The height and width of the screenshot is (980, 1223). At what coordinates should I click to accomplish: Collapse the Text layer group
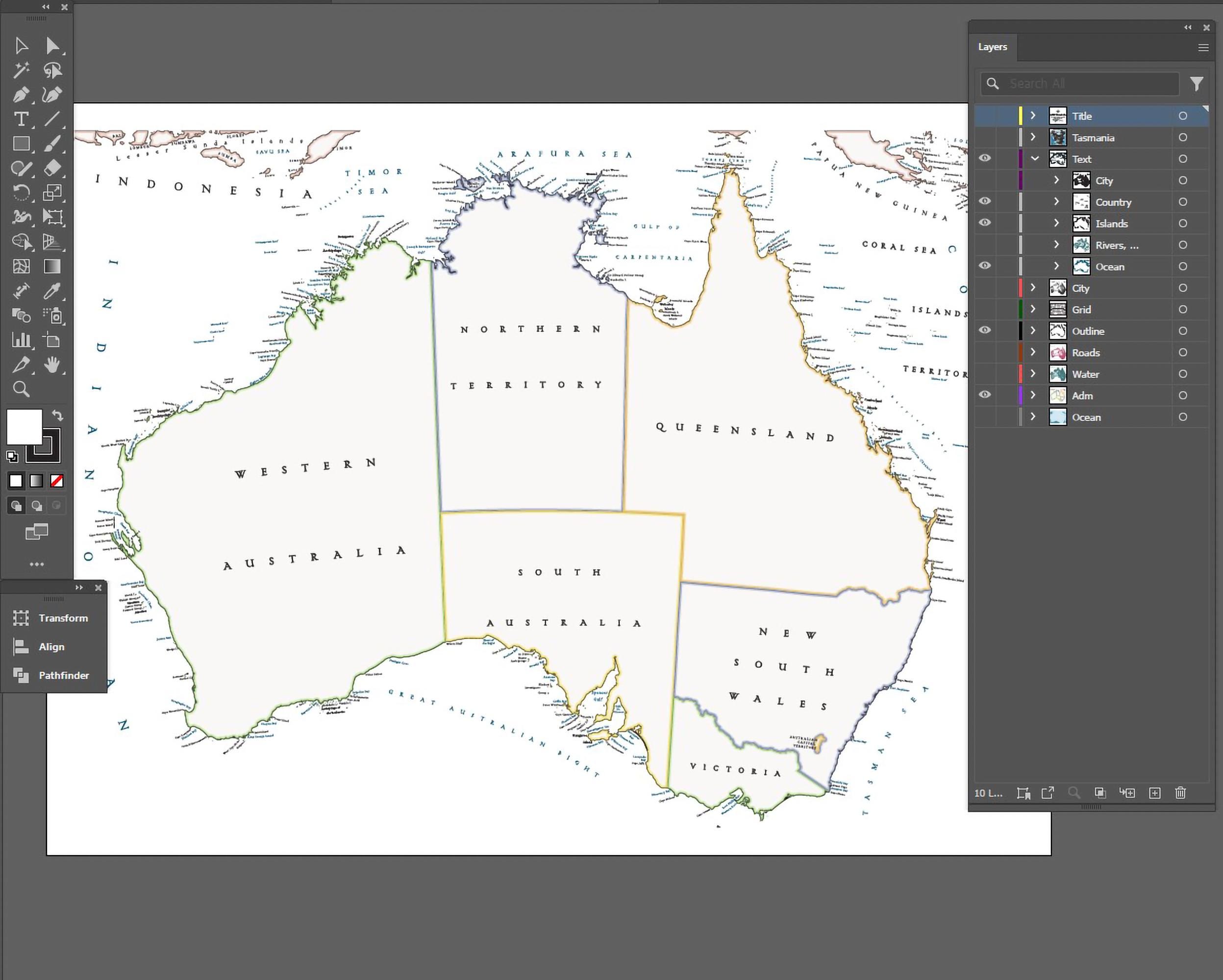[x=1034, y=159]
